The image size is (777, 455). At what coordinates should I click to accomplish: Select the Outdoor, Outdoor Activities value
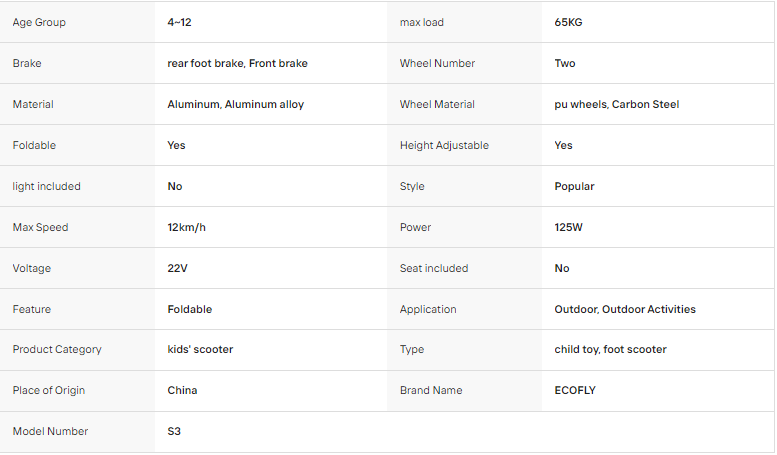click(625, 309)
